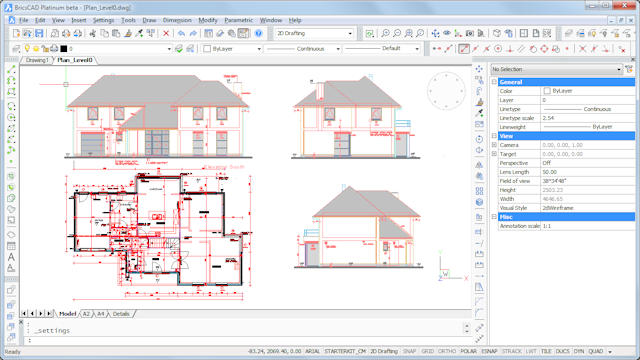Click the red Delete X icon
The width and height of the screenshot is (640, 360).
[x=166, y=33]
